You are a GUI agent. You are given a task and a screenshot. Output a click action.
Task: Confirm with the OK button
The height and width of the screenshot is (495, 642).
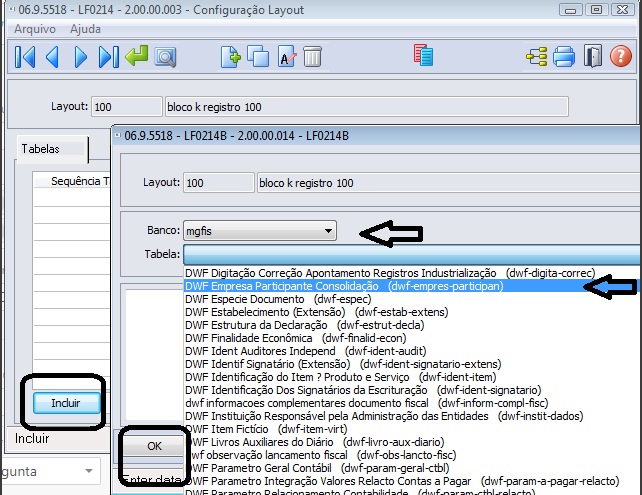154,446
